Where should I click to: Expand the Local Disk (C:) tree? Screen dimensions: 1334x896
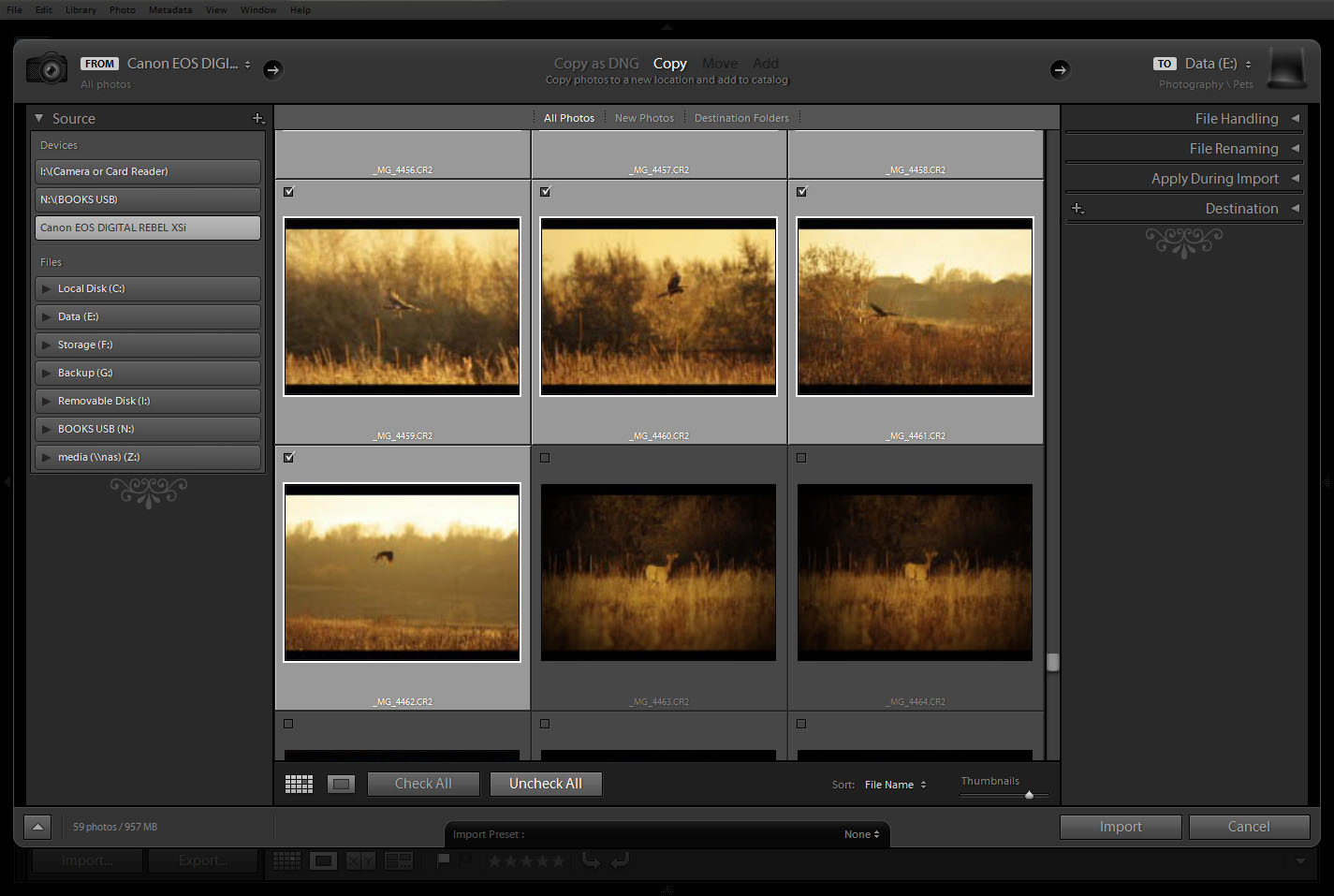(x=47, y=288)
